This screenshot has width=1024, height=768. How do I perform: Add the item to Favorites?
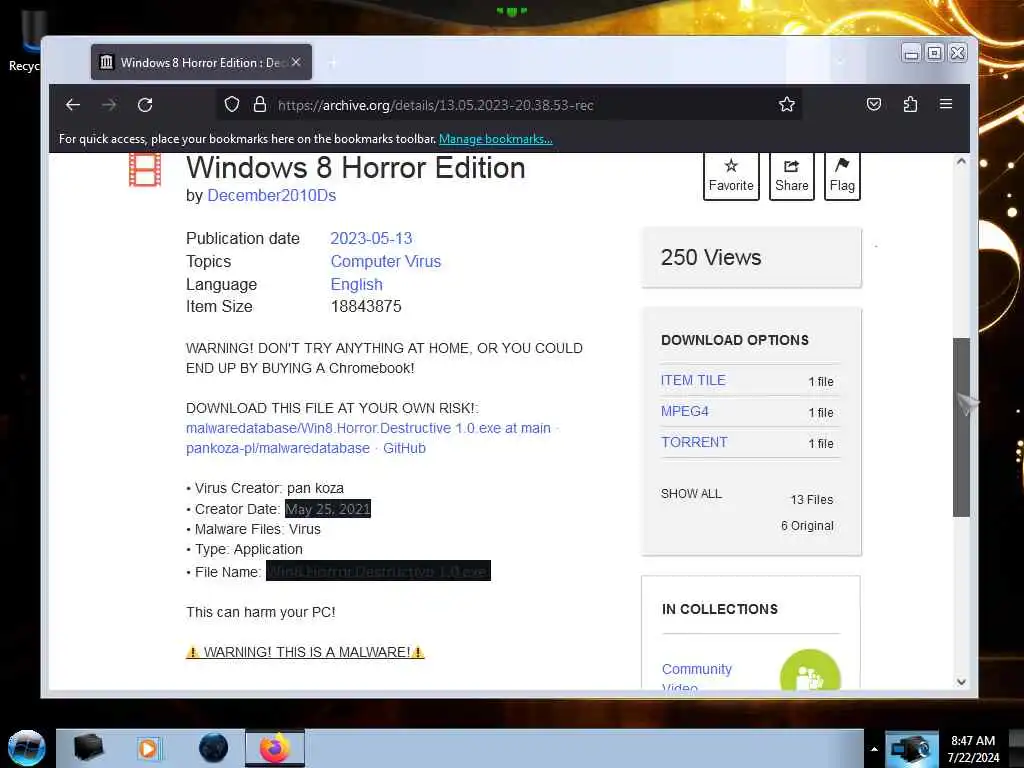[731, 176]
